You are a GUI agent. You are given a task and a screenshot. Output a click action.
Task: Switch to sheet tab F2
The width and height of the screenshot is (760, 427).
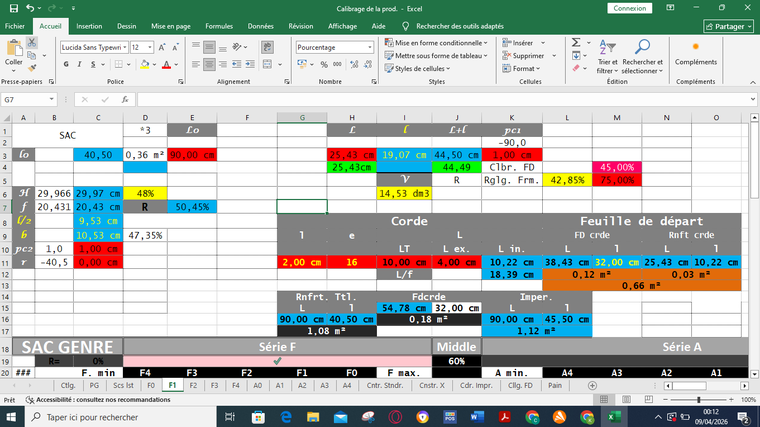tap(193, 385)
